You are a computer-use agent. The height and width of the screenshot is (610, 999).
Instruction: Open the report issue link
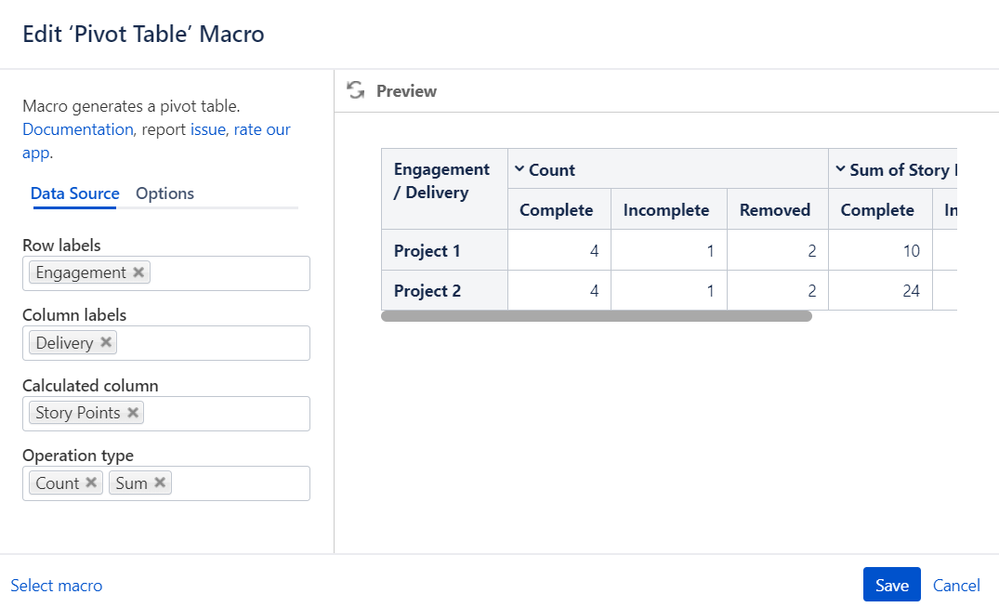pyautogui.click(x=208, y=129)
